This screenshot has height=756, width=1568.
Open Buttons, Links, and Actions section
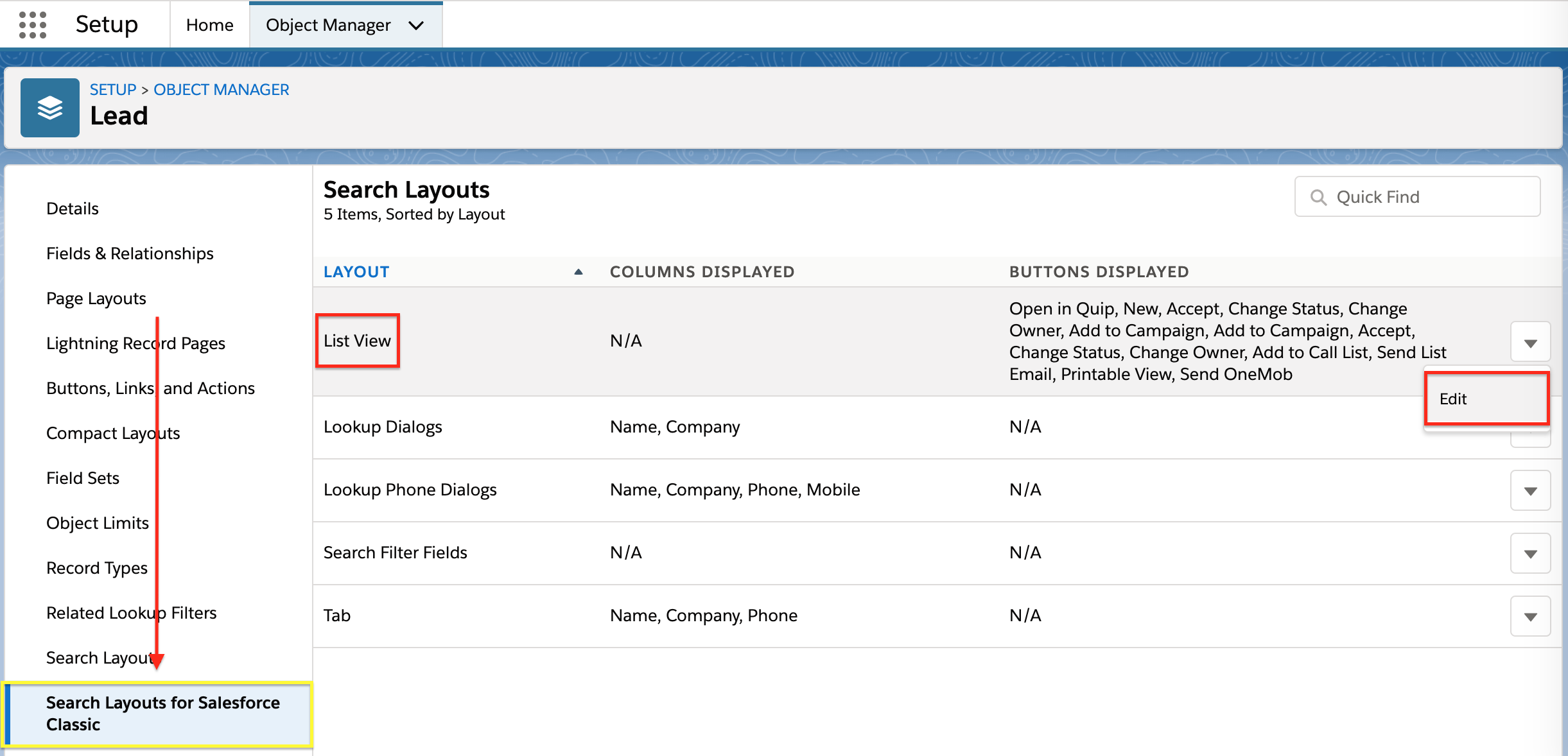click(x=150, y=388)
